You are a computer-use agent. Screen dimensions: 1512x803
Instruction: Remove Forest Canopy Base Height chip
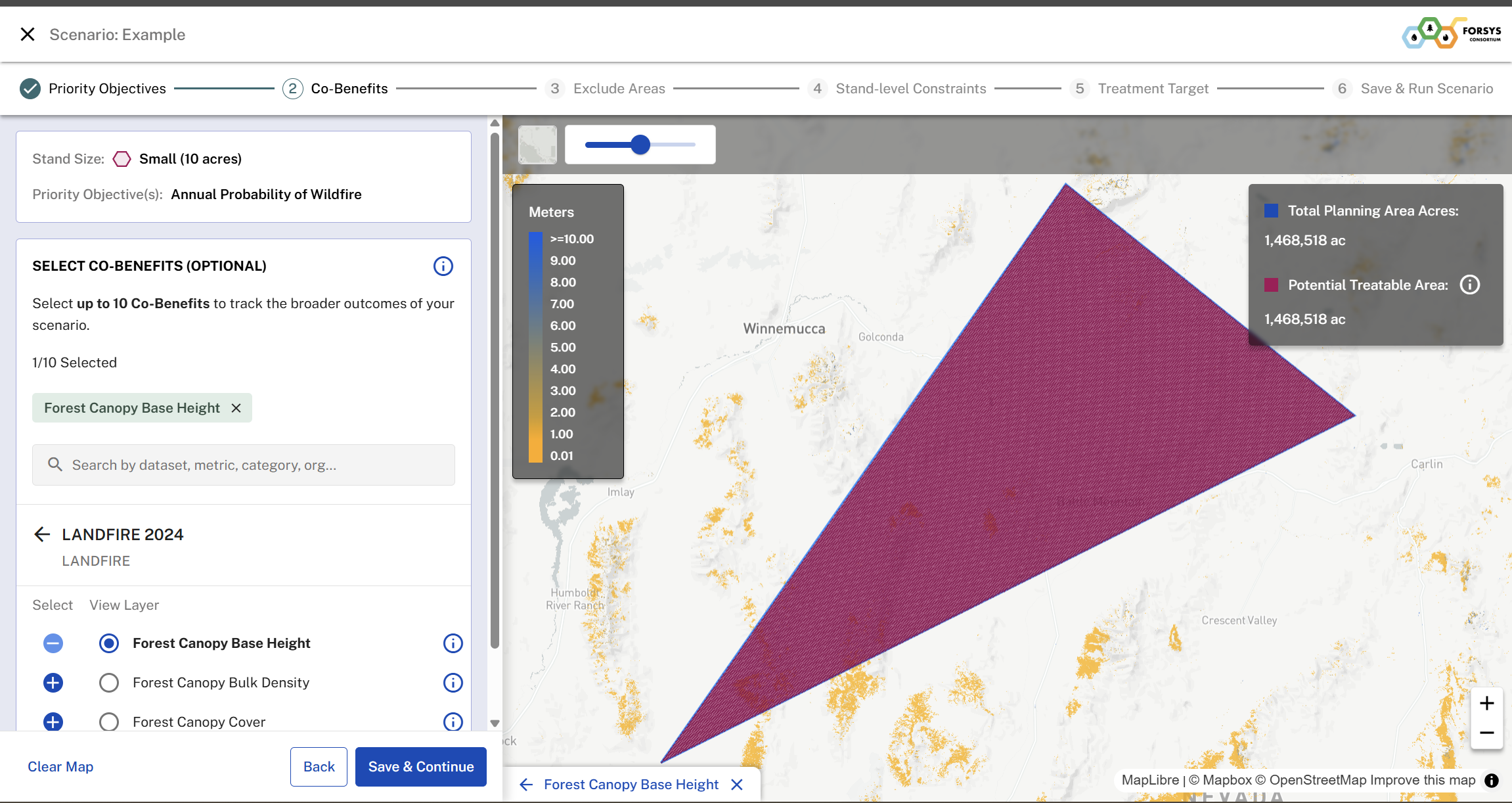[x=236, y=408]
